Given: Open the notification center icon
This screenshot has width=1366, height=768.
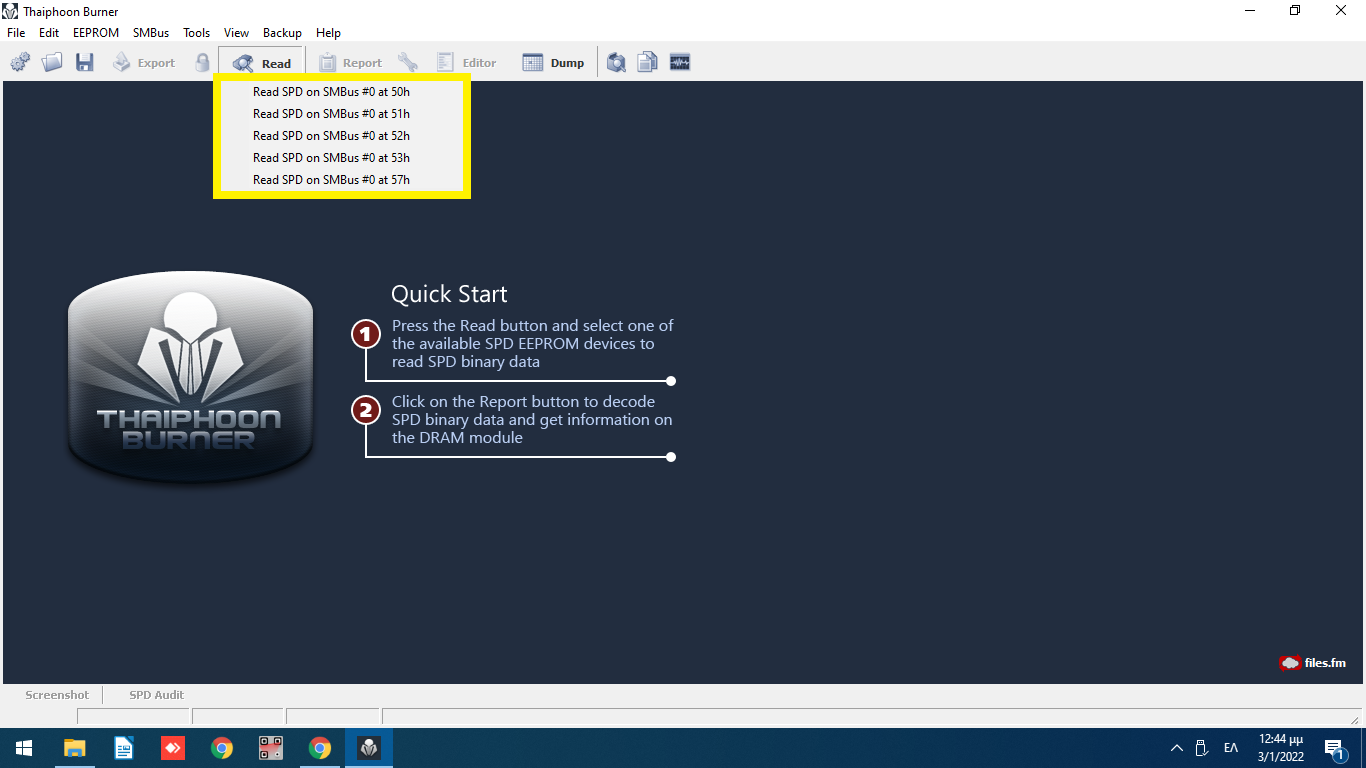Looking at the screenshot, I should (1334, 748).
